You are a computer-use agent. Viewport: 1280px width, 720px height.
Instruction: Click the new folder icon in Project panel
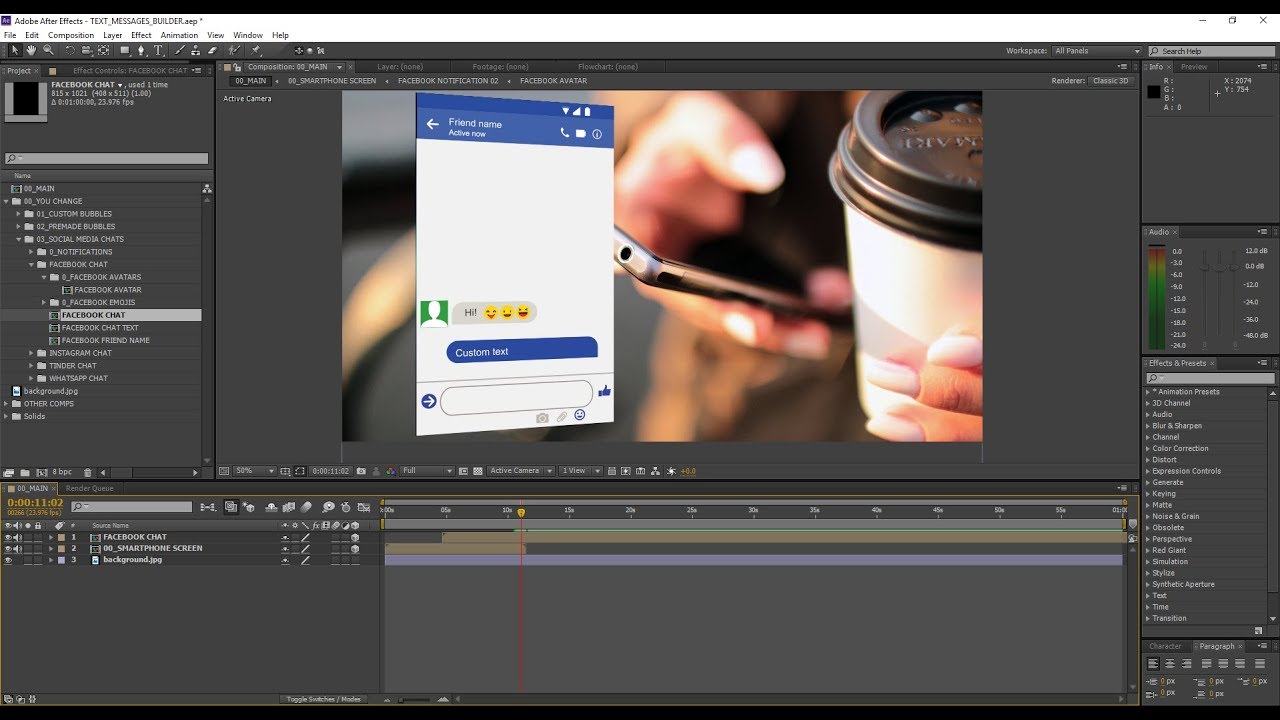tap(23, 472)
